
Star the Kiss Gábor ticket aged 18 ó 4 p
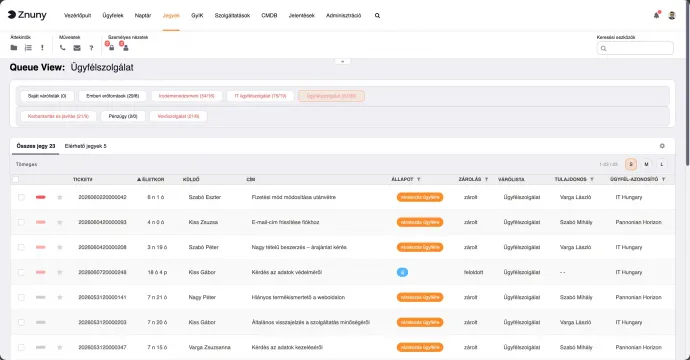[60, 272]
